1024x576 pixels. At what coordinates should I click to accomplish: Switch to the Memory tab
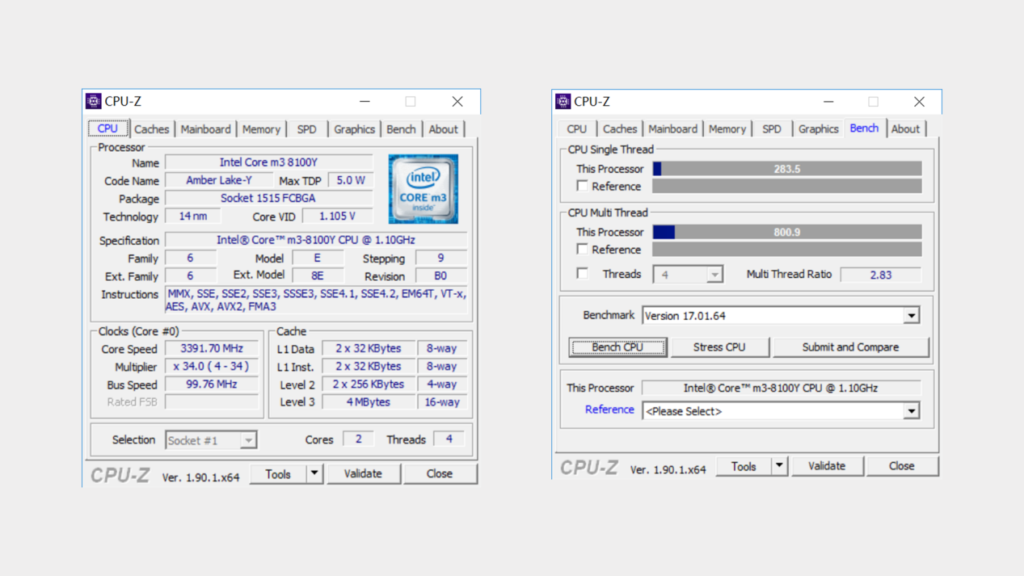coord(261,128)
